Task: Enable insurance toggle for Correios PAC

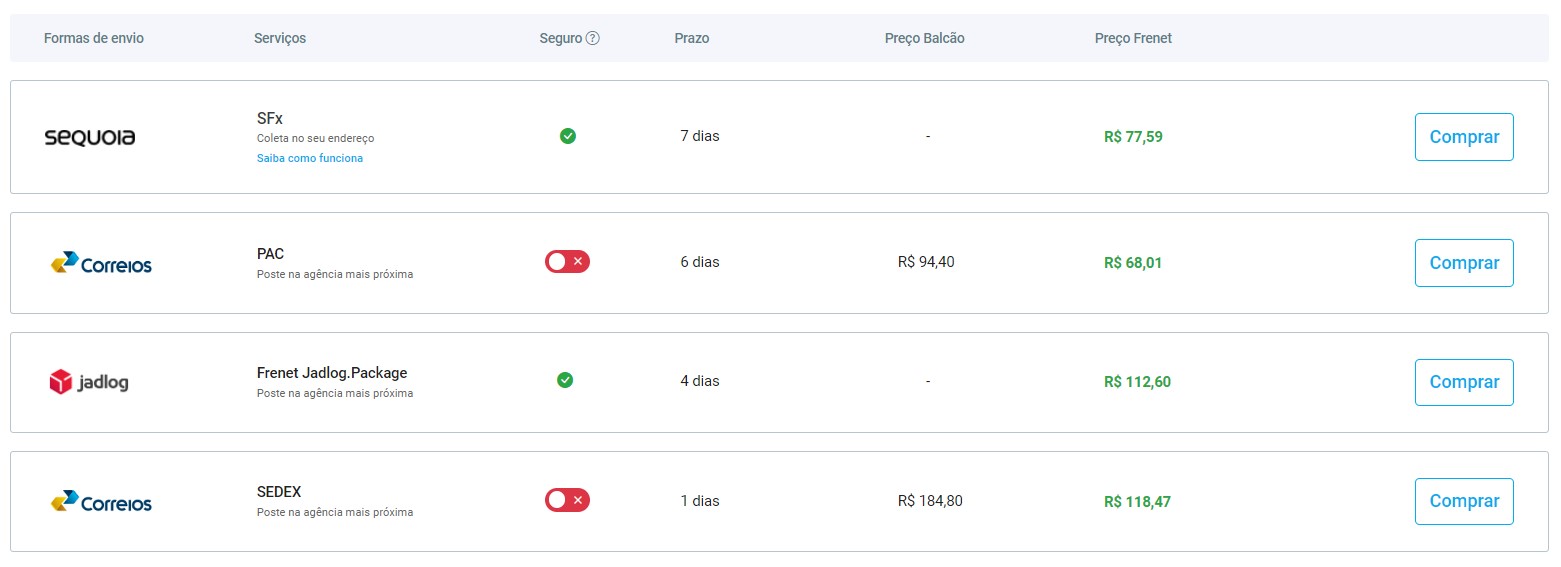Action: (x=567, y=262)
